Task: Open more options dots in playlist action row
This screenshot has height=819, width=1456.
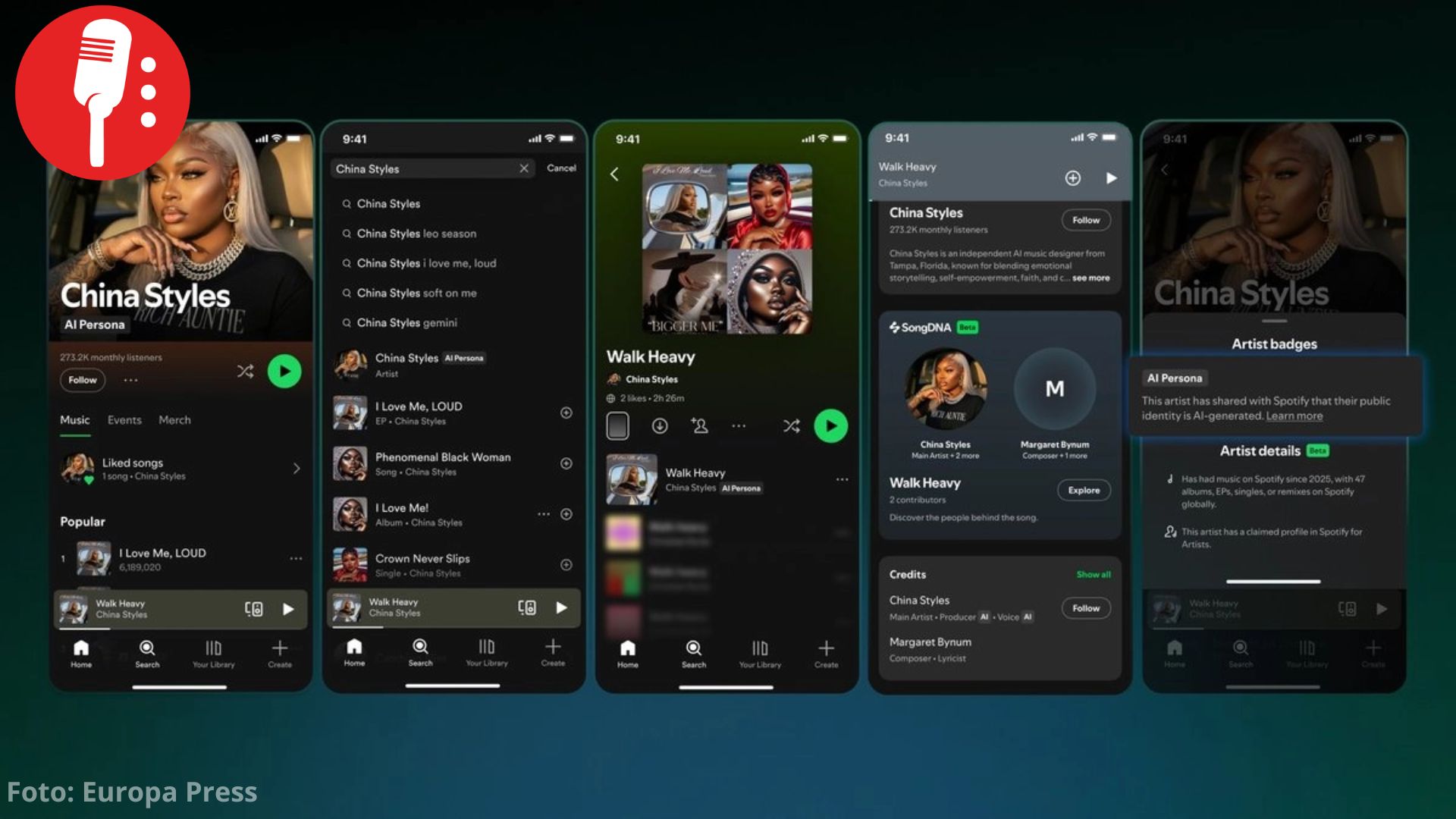Action: [739, 426]
